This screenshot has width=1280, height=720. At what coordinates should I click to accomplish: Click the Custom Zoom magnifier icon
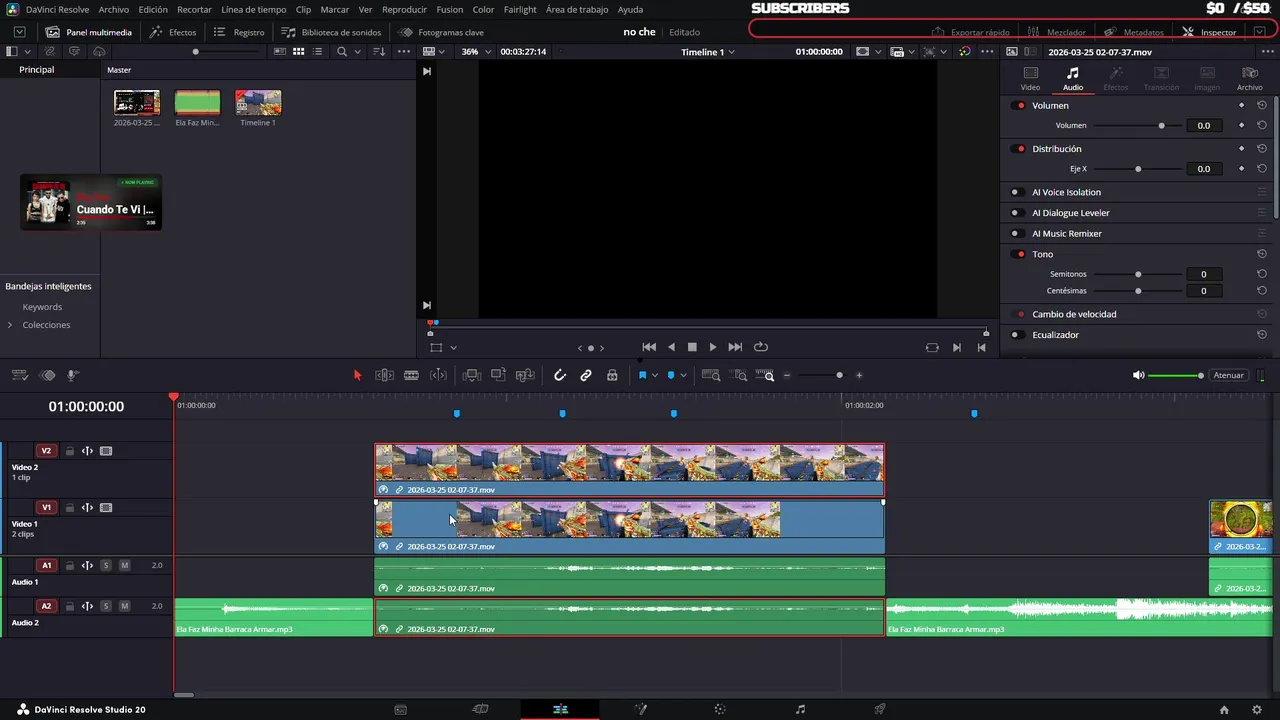click(x=766, y=375)
